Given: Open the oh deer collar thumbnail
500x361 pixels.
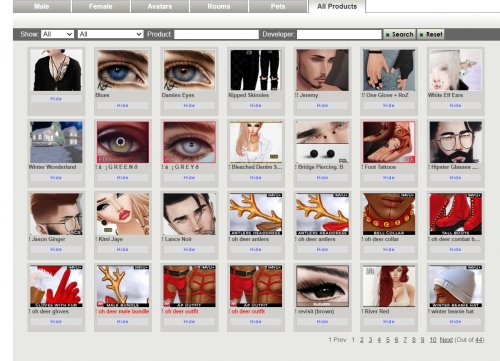Looking at the screenshot, I should pyautogui.click(x=389, y=214).
